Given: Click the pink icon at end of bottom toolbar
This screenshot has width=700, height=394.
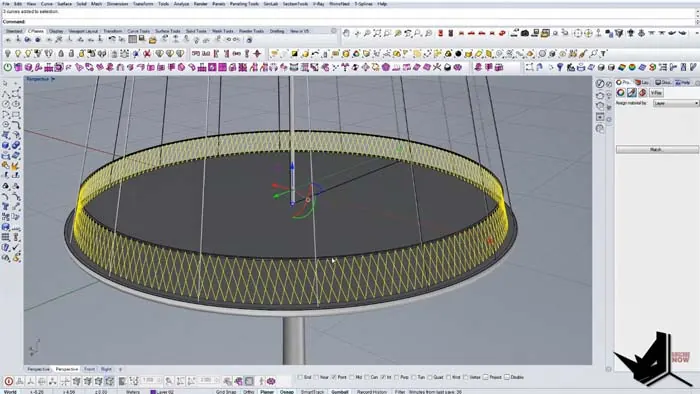Looking at the screenshot, I should tap(271, 381).
